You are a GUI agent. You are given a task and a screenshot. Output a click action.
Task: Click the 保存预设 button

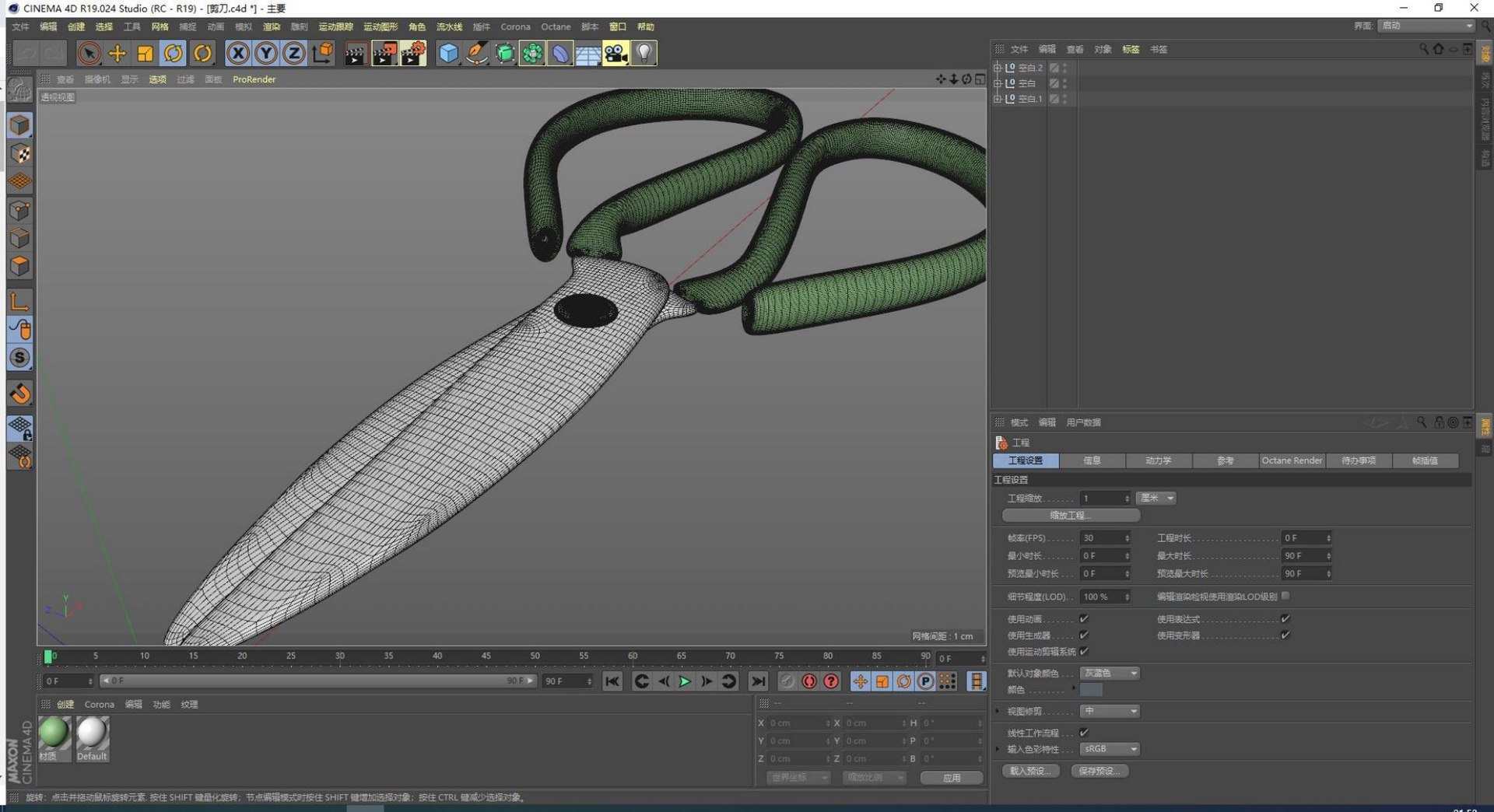pyautogui.click(x=1099, y=771)
